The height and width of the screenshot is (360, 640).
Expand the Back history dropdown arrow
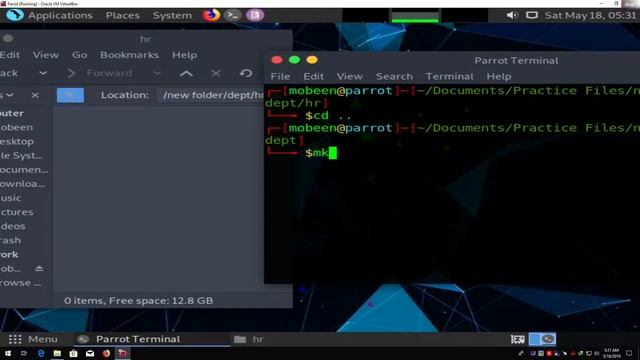tap(43, 73)
